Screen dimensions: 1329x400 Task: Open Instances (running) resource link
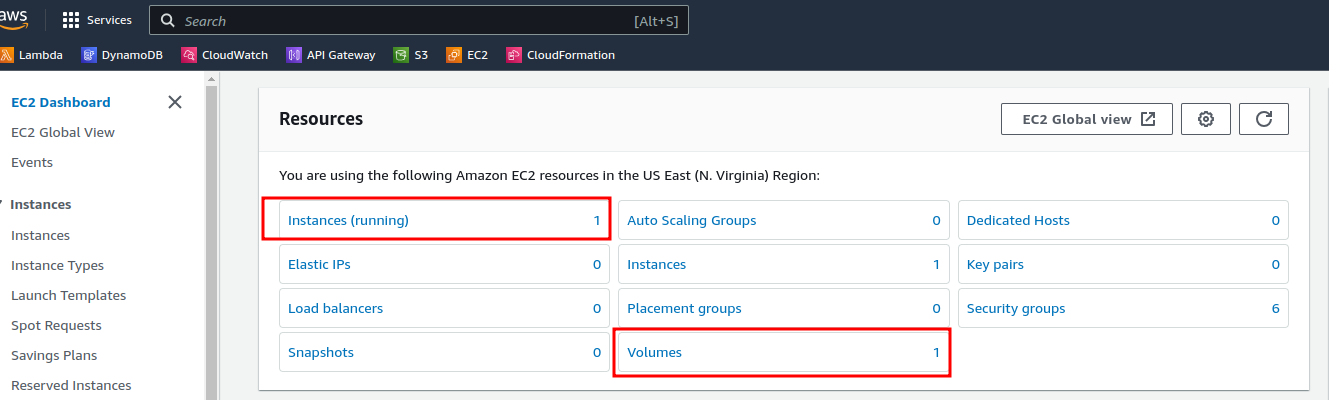(x=348, y=220)
